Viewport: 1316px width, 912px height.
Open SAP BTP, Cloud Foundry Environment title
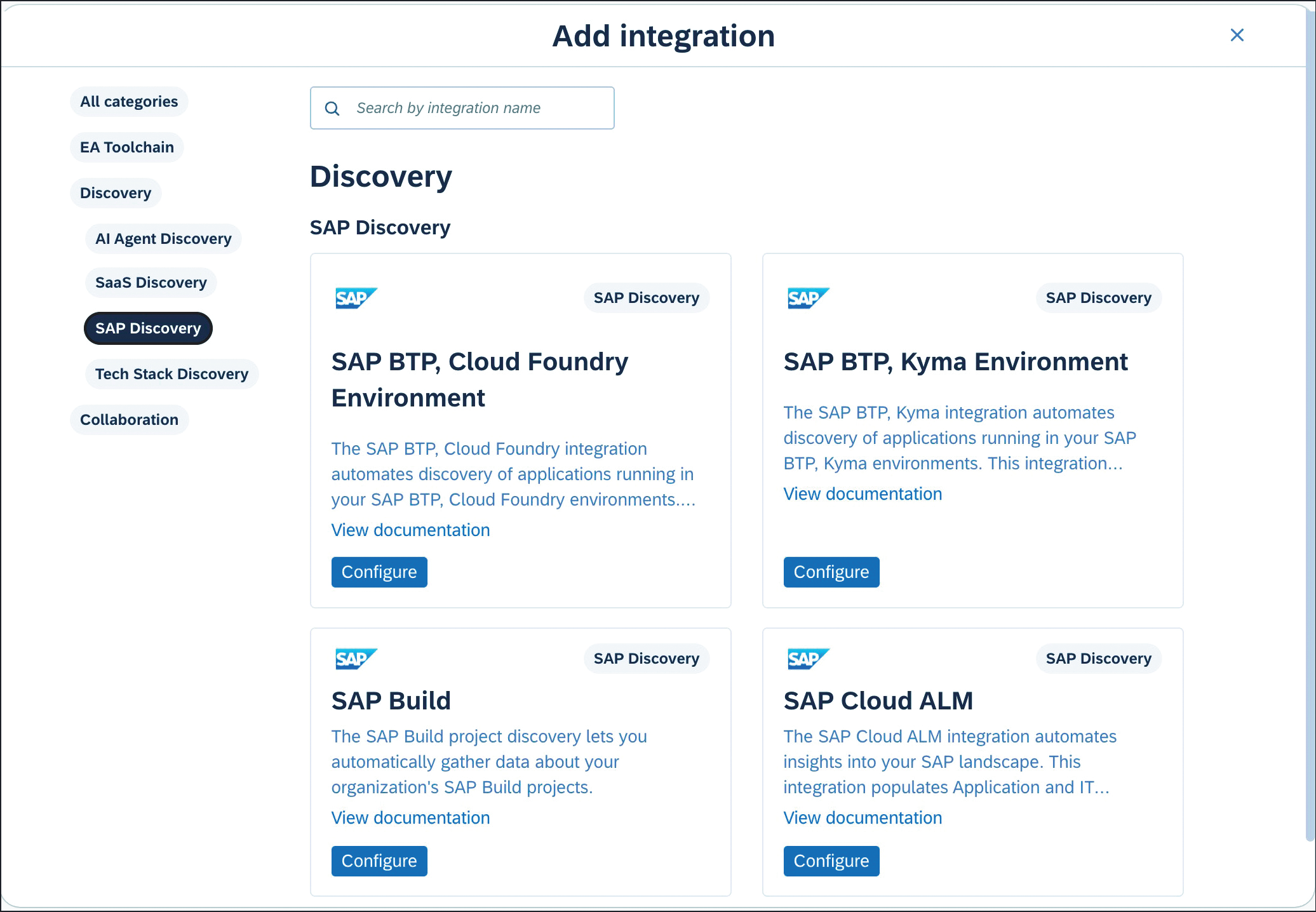pos(480,380)
